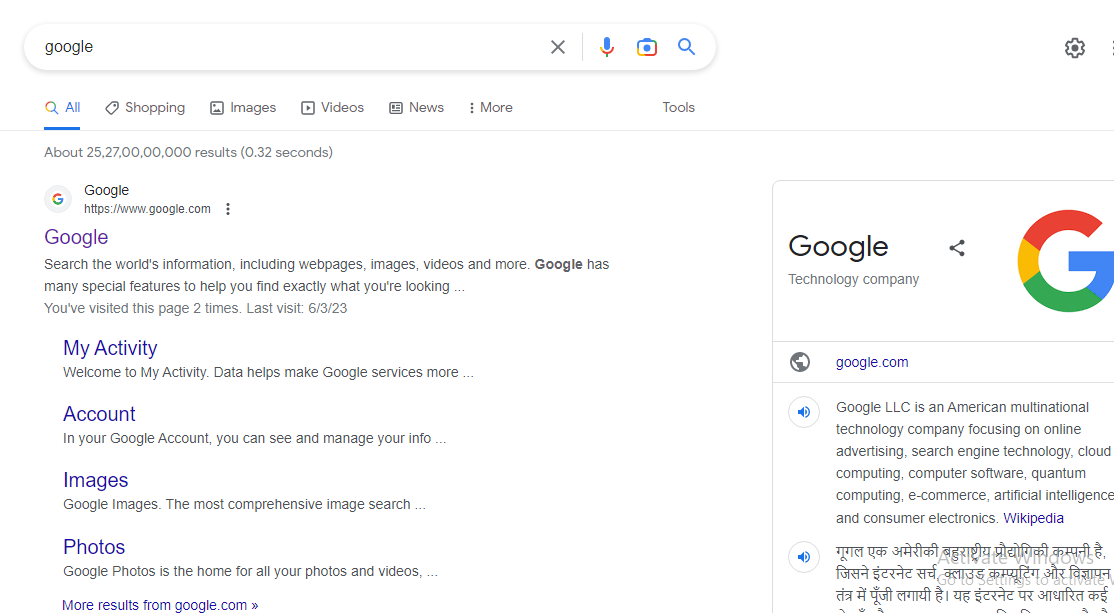Click the Google favicon on the top result
Image resolution: width=1114 pixels, height=613 pixels.
58,198
